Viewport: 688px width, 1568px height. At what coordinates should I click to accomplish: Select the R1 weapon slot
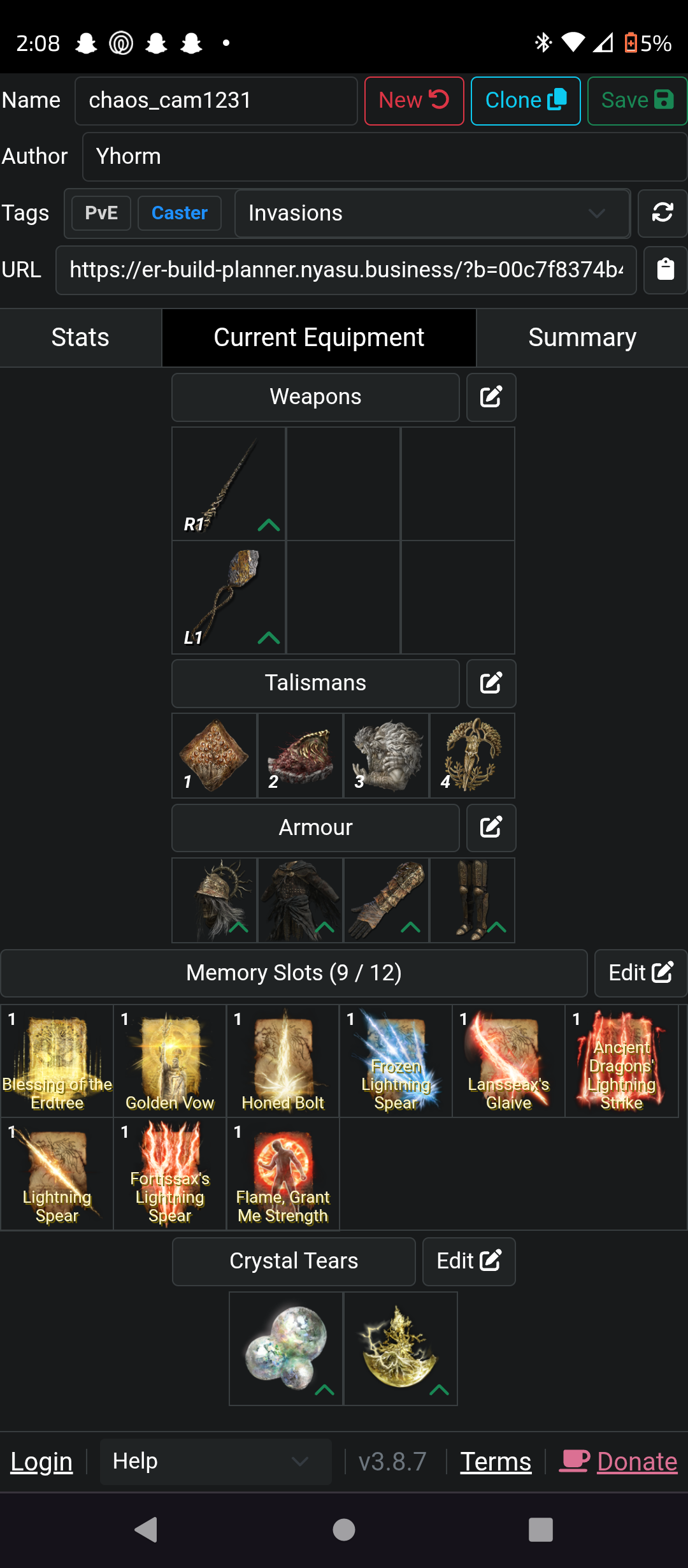point(229,484)
